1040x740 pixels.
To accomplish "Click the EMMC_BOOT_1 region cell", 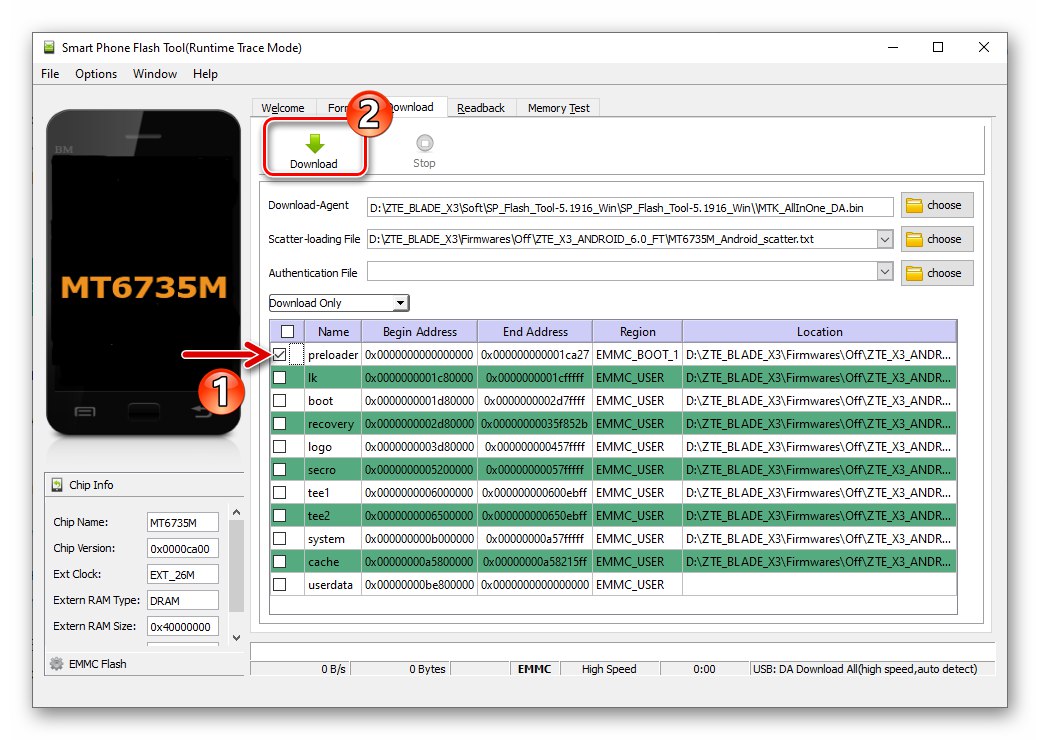I will [x=637, y=355].
